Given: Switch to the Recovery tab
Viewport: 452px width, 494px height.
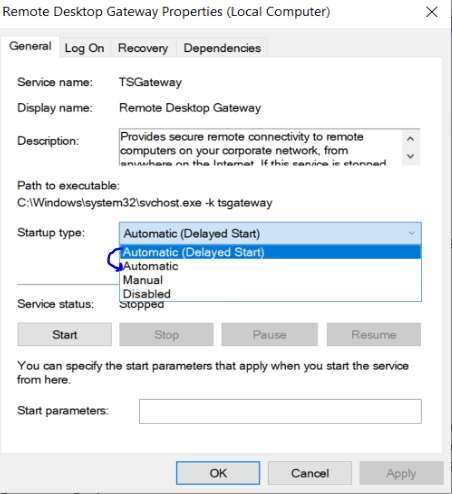Looking at the screenshot, I should [143, 48].
